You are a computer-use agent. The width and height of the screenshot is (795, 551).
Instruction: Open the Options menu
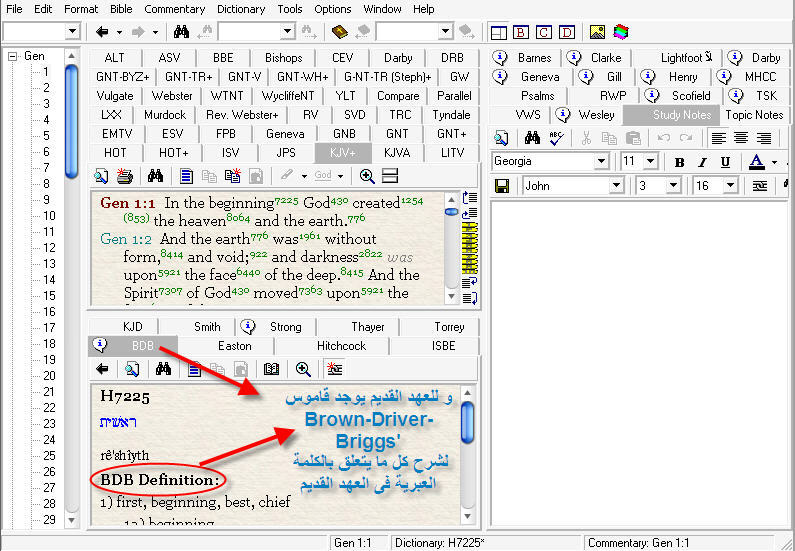[333, 9]
